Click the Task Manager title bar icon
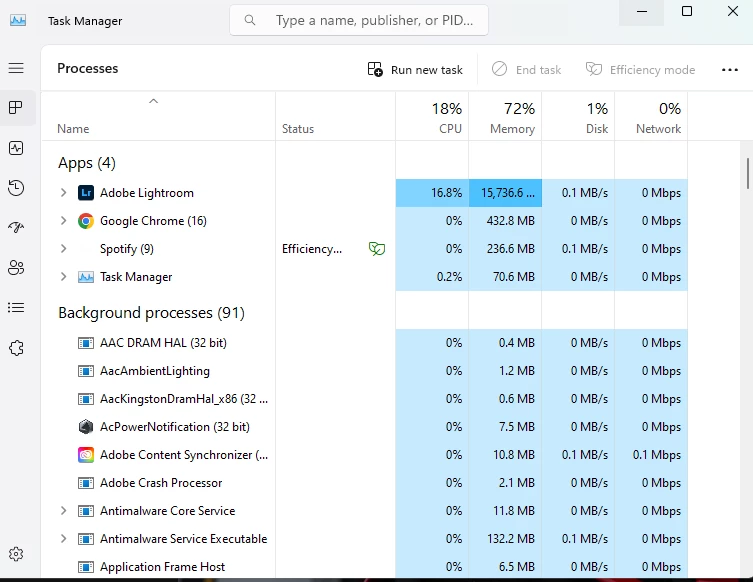 18,21
